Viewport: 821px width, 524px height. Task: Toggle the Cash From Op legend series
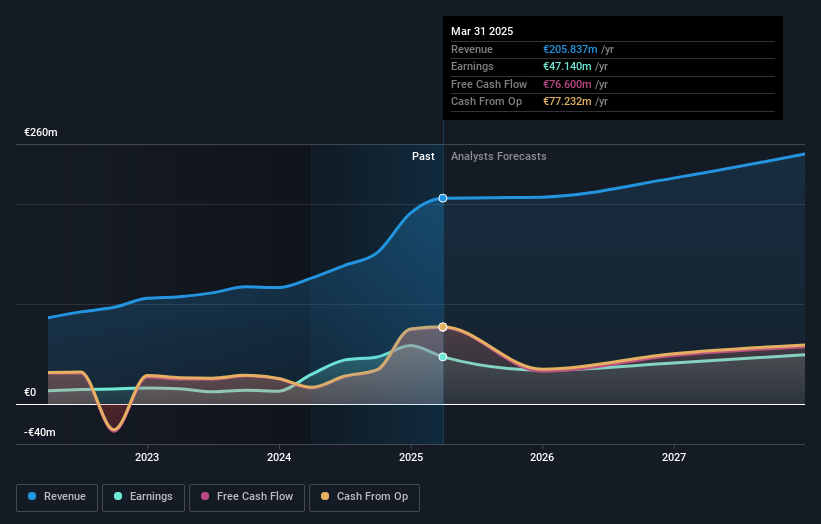click(364, 497)
